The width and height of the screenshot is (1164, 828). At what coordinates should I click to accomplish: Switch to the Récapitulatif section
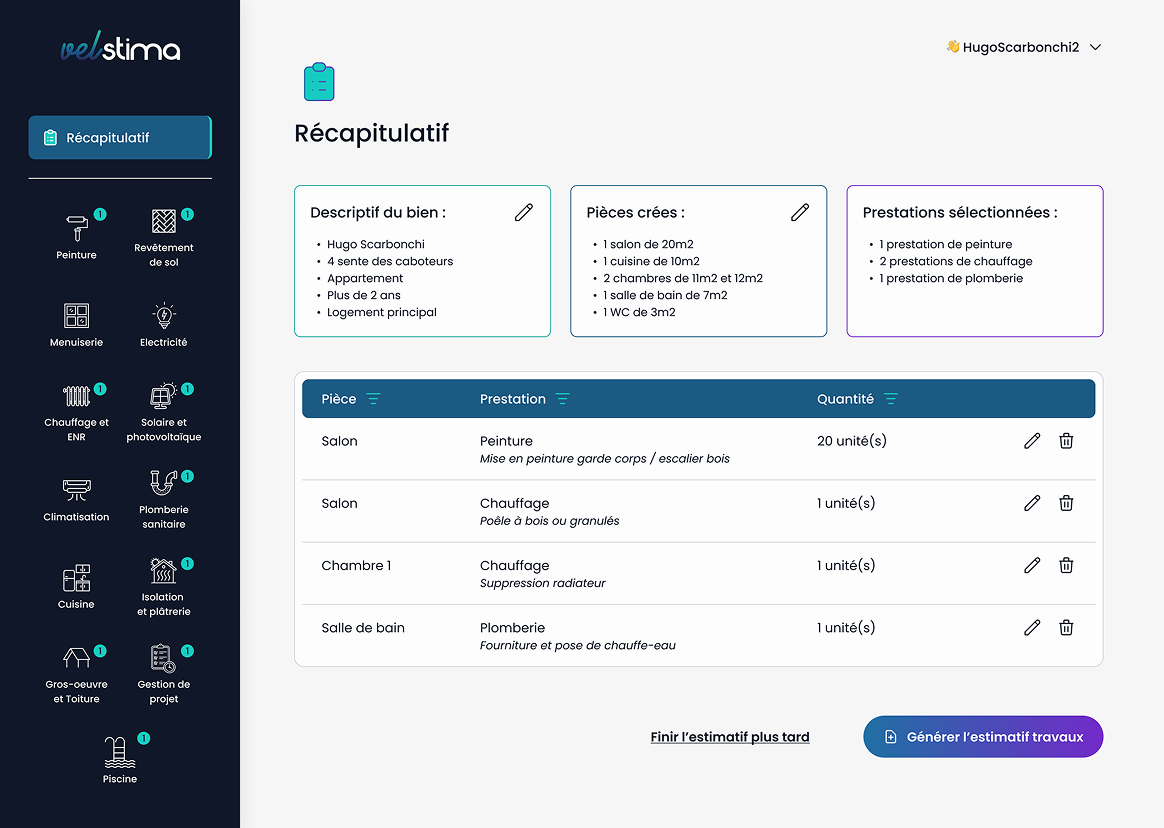[x=119, y=137]
